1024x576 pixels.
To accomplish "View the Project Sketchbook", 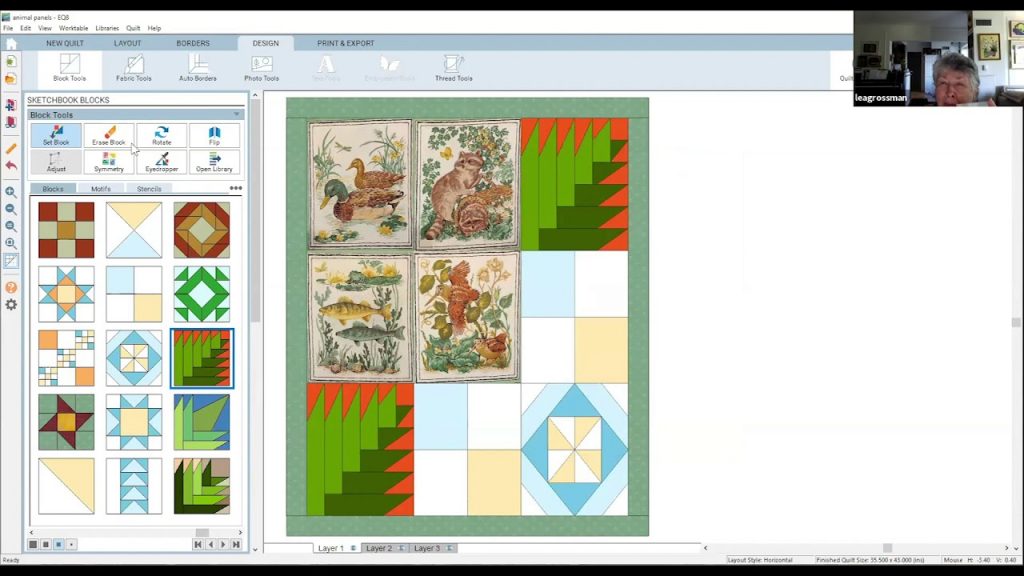I will coord(11,122).
